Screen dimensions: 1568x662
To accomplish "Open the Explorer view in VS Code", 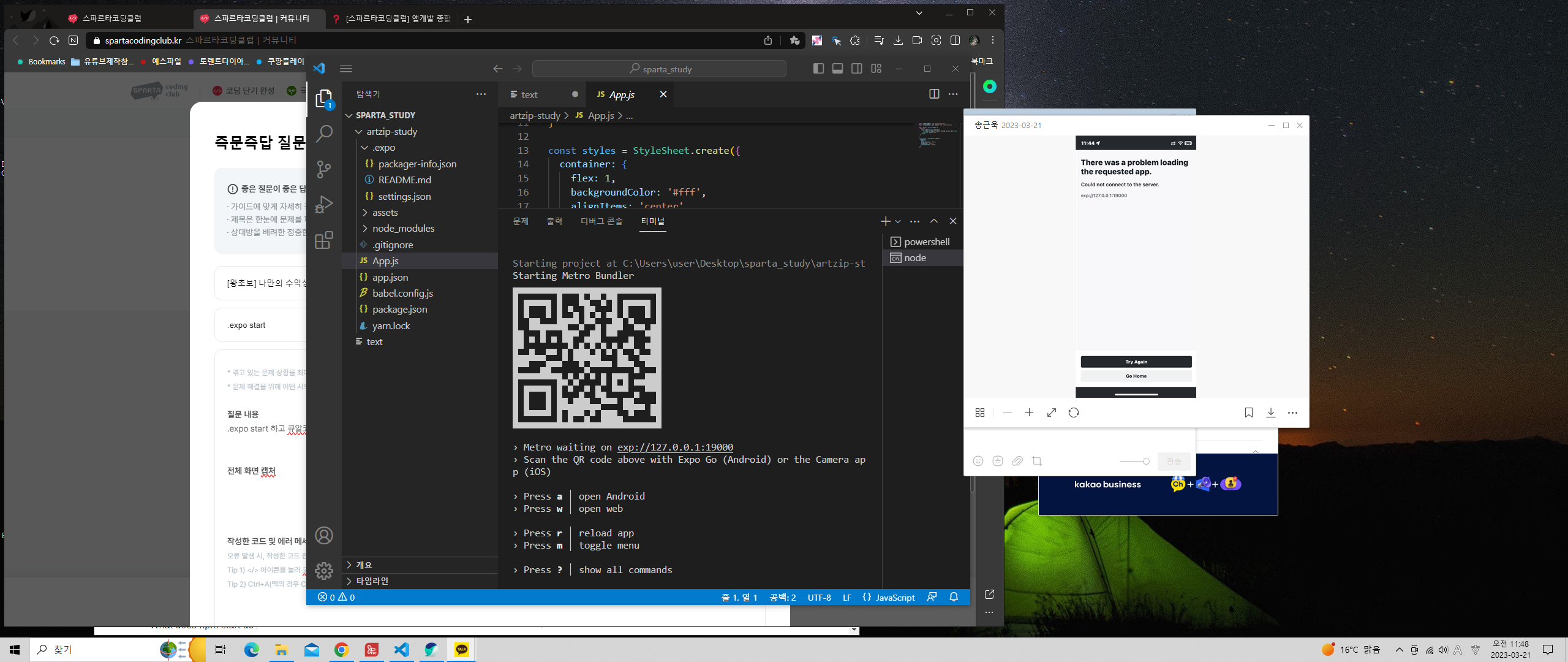I will pyautogui.click(x=323, y=99).
